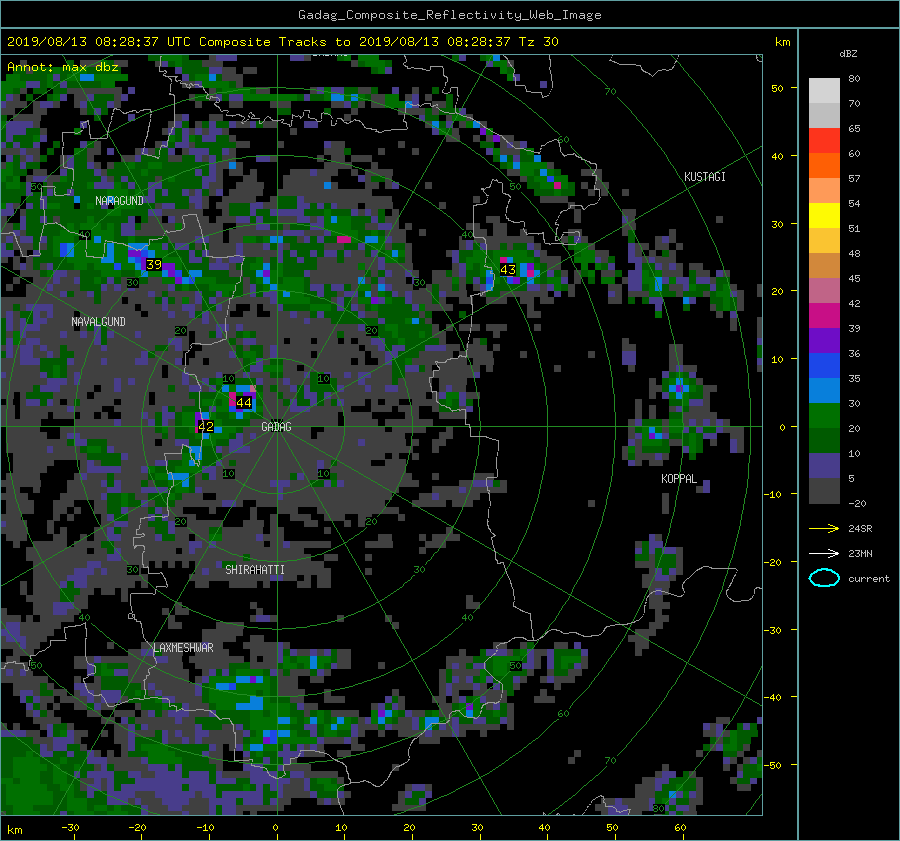Viewport: 900px width, 841px height.
Task: Click the '23MN' legend label
Action: coord(860,553)
